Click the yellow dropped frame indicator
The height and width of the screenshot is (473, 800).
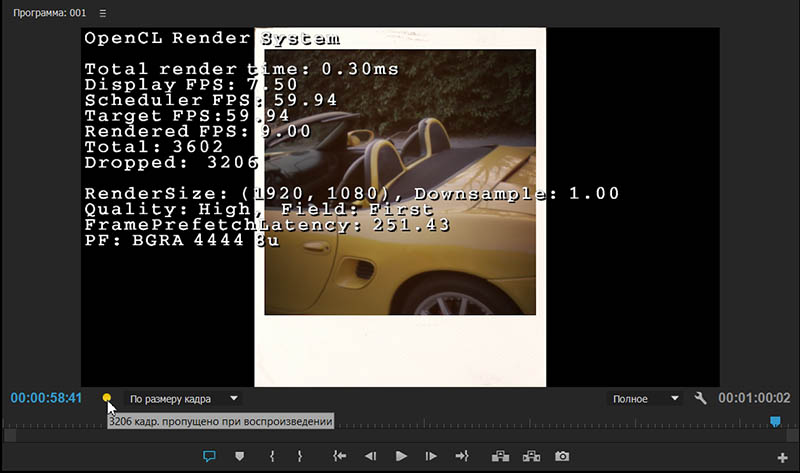coord(107,397)
